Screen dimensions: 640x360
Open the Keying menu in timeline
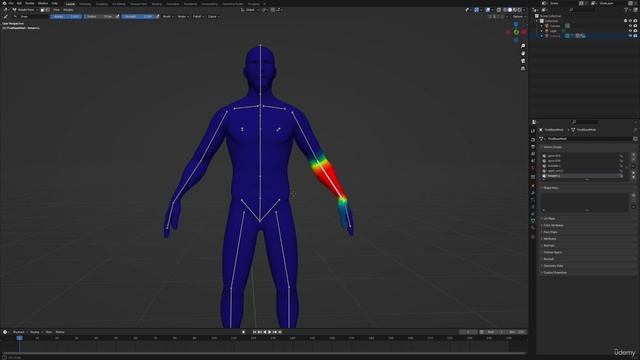tap(36, 332)
